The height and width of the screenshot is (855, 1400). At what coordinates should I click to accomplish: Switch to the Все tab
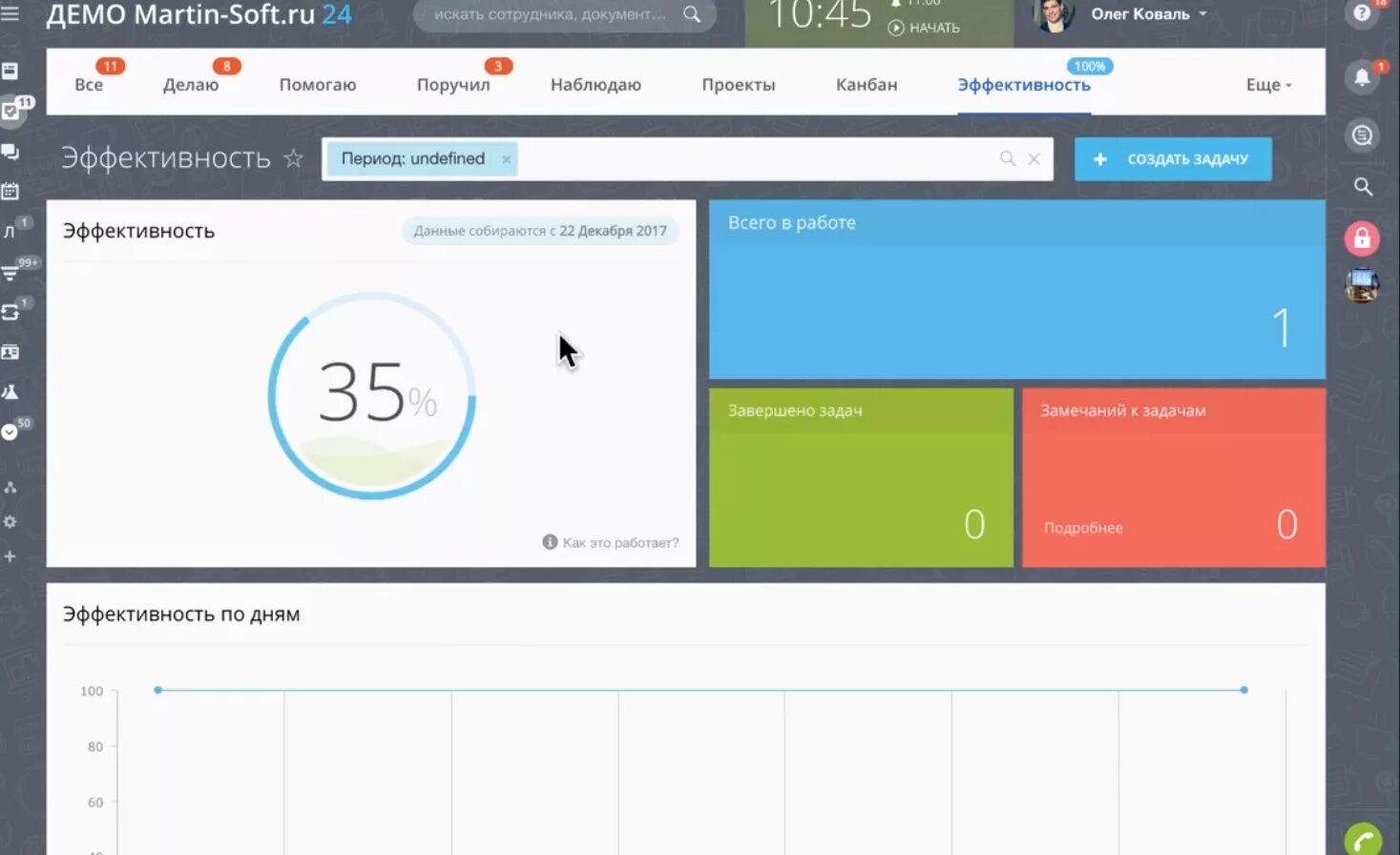click(89, 85)
